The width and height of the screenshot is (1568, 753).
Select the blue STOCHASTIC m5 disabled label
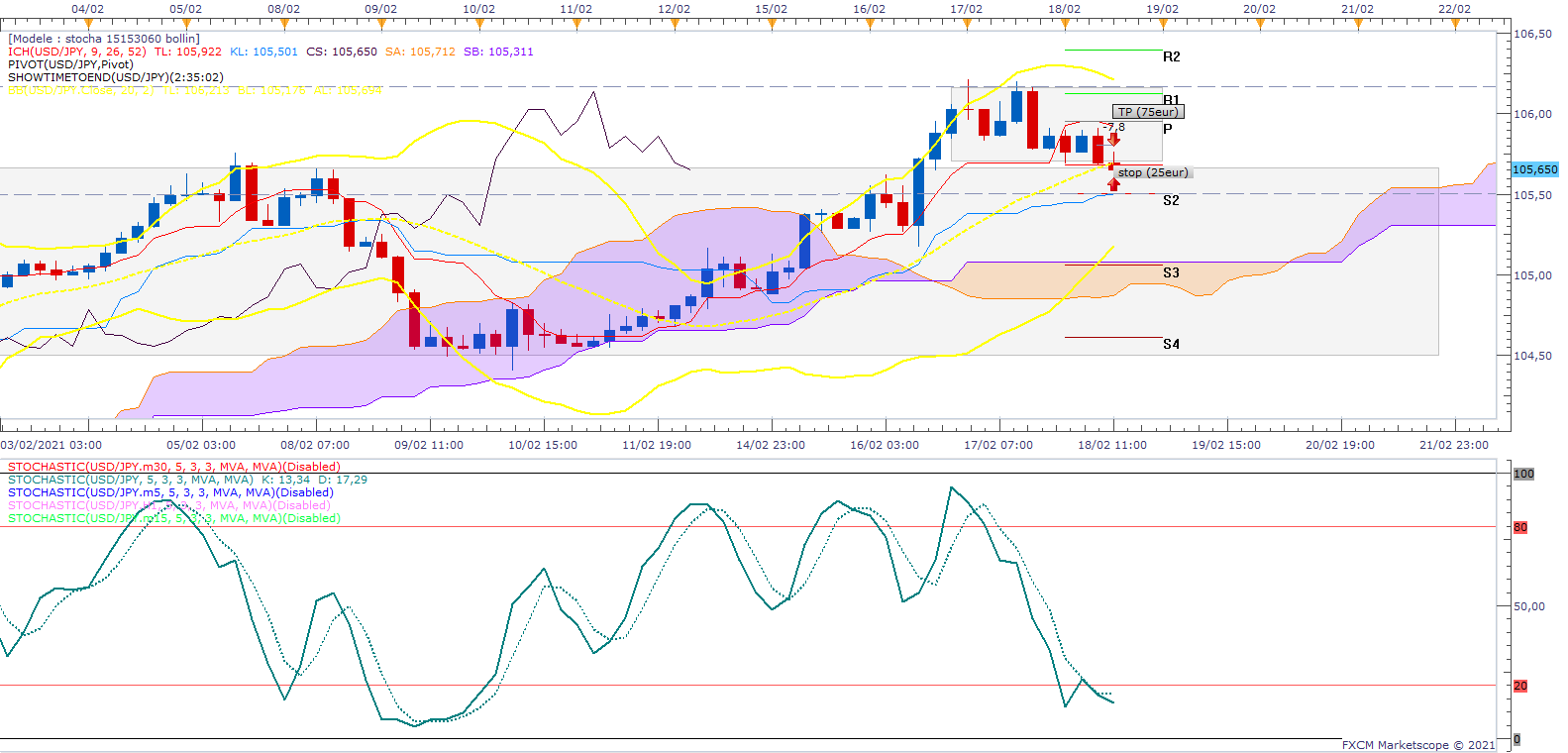pyautogui.click(x=170, y=492)
